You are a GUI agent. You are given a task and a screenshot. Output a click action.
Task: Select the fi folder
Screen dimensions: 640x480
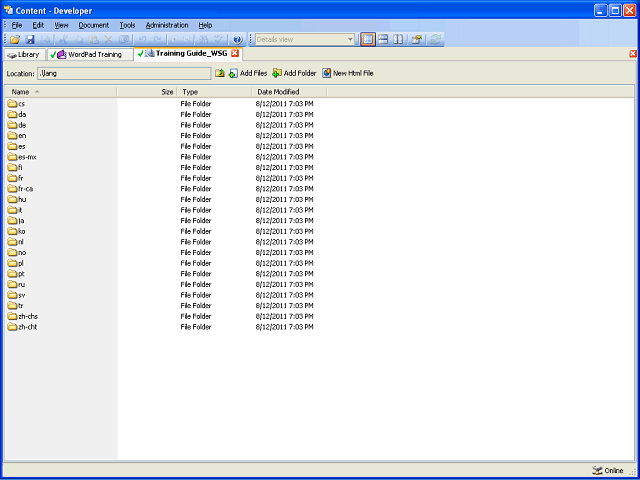[x=15, y=167]
